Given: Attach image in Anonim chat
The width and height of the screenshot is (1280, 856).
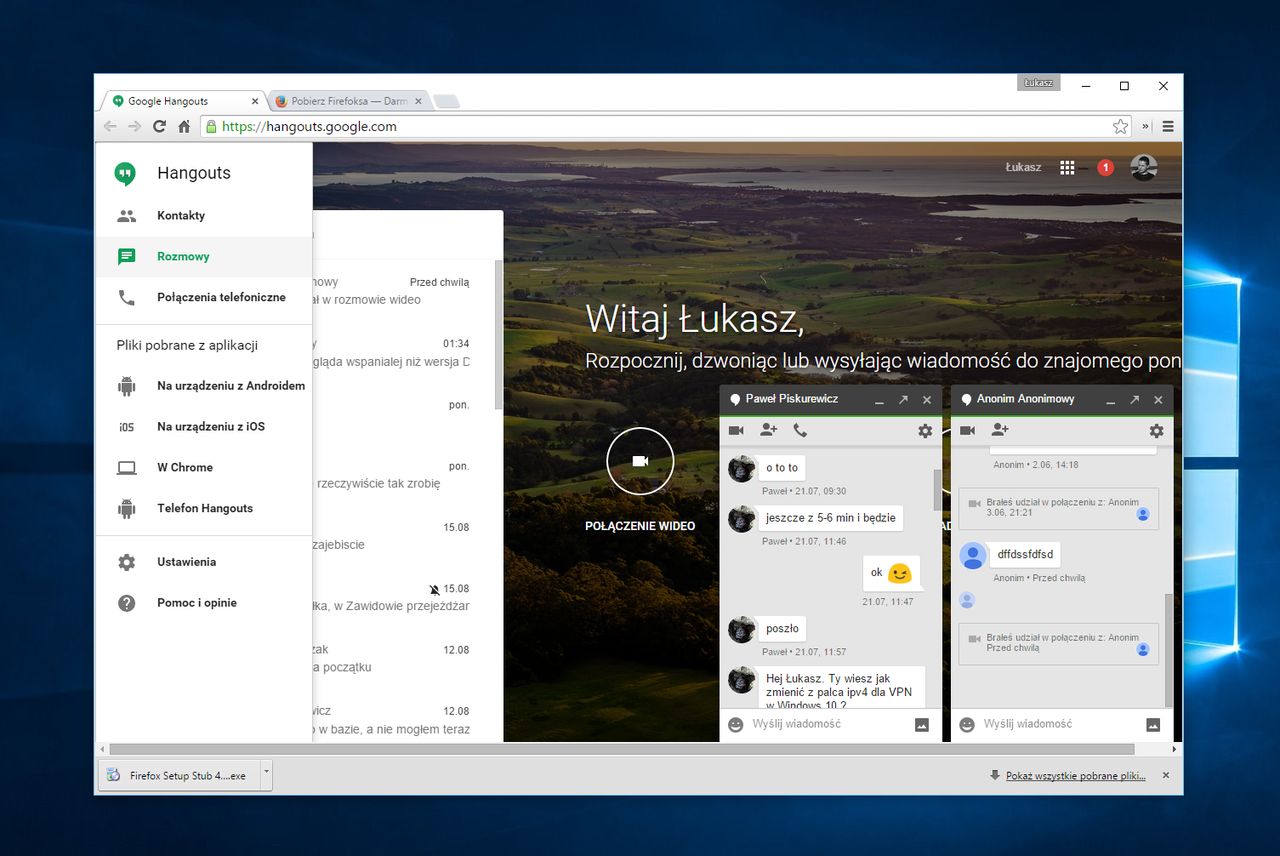Looking at the screenshot, I should click(x=1153, y=725).
